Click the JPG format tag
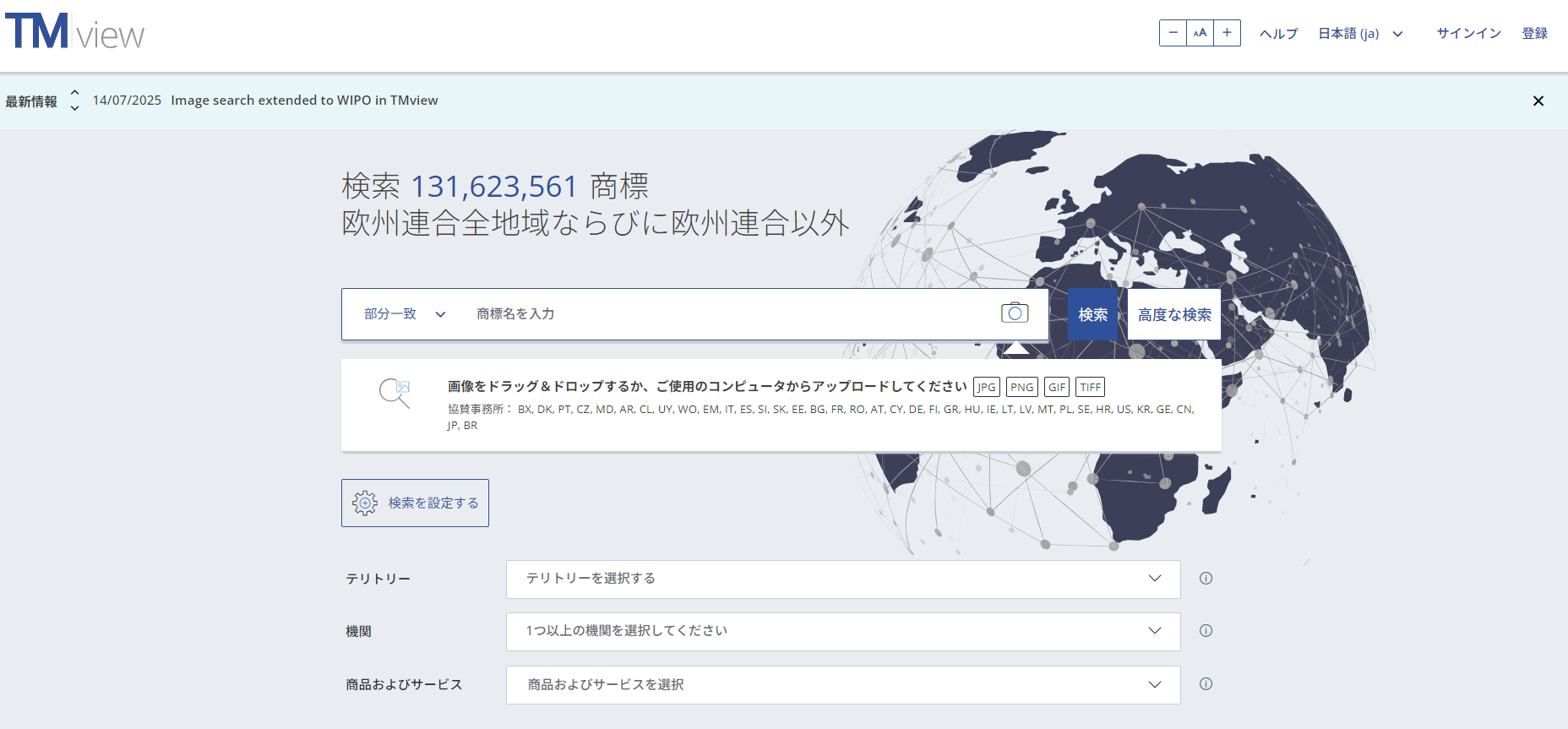1568x729 pixels. [987, 387]
